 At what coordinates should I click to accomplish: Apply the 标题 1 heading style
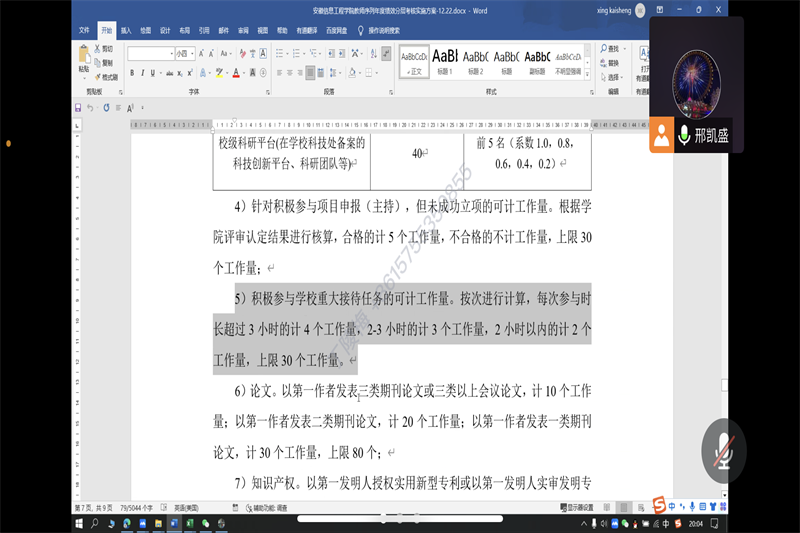pos(444,61)
